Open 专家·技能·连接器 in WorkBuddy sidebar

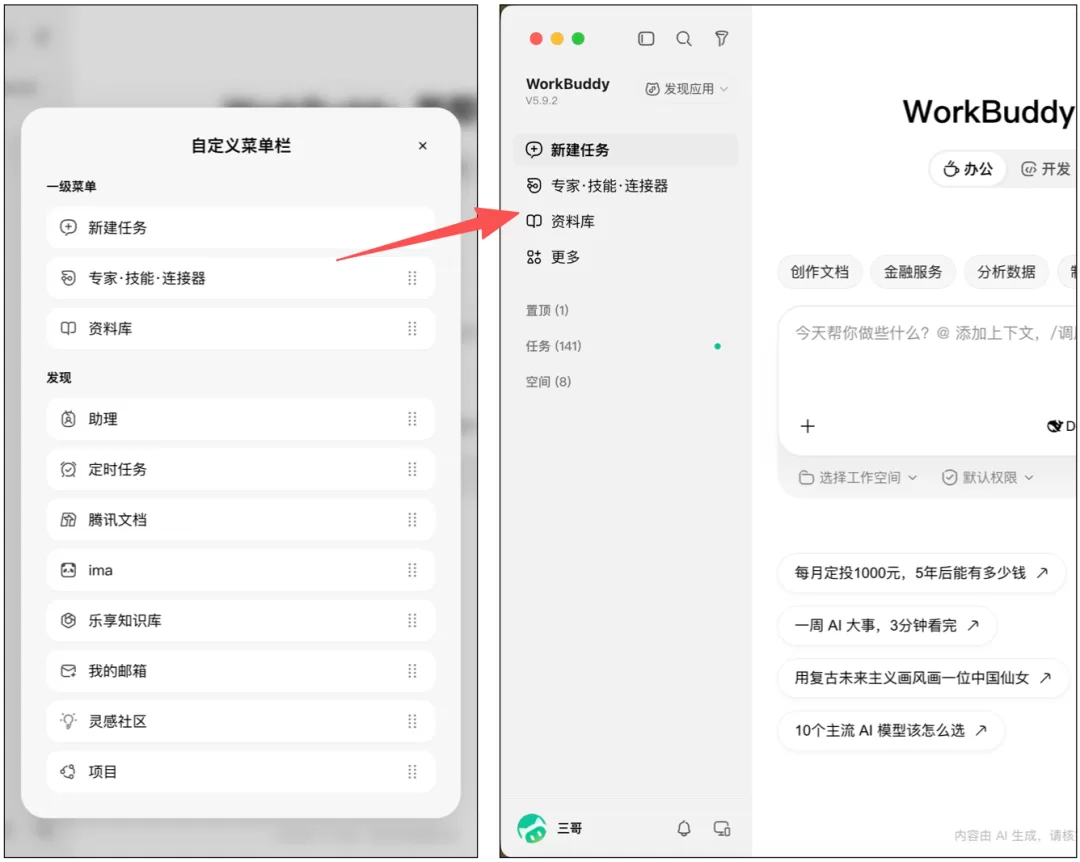pyautogui.click(x=625, y=185)
